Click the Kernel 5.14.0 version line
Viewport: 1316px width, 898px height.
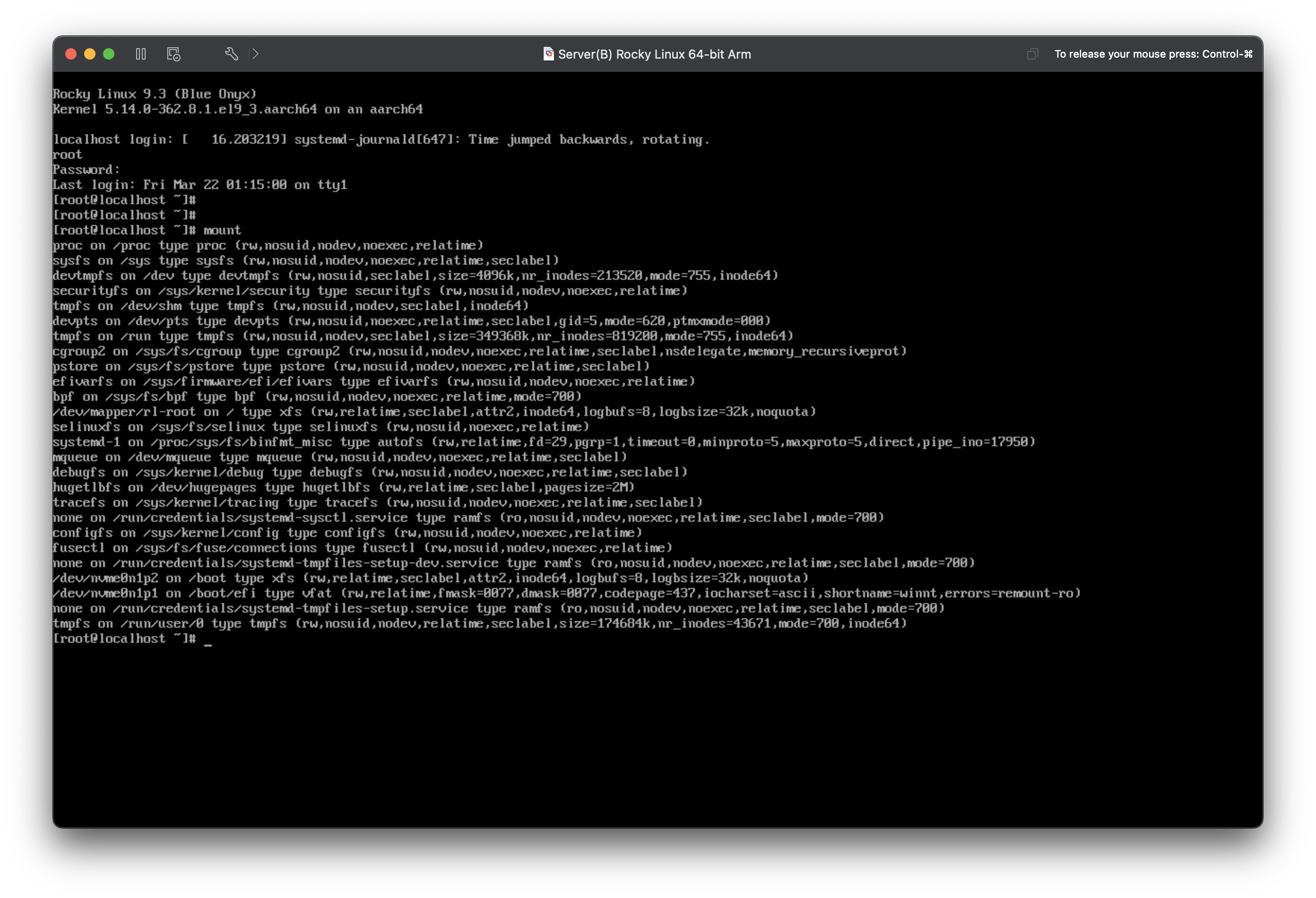pyautogui.click(x=238, y=109)
